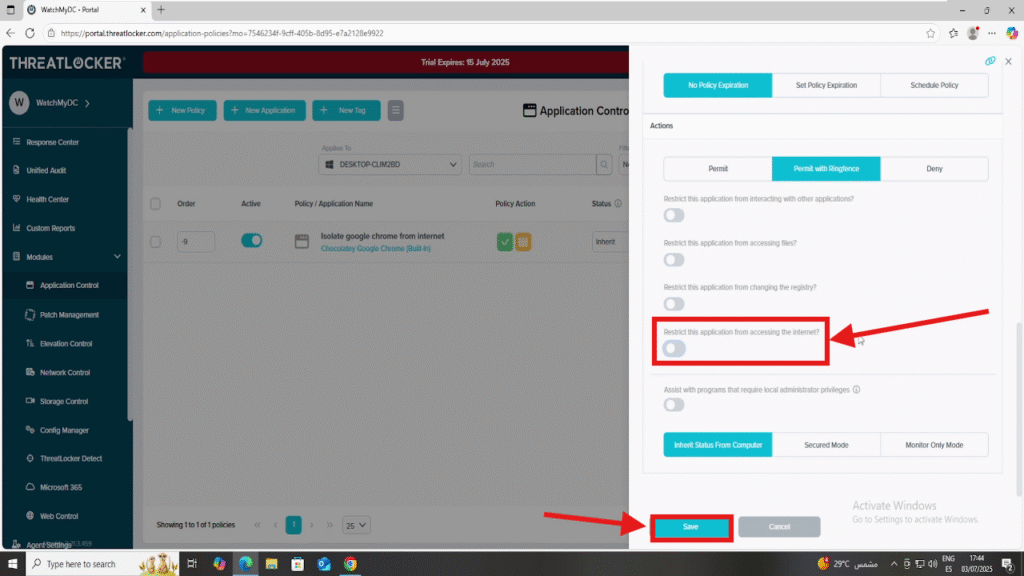This screenshot has height=576, width=1024.
Task: Open Patch Management module
Action: coord(69,315)
